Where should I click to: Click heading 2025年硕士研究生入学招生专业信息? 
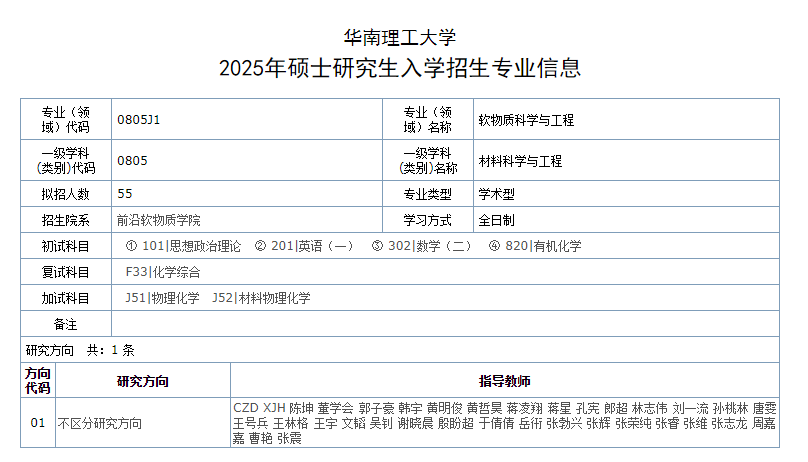pyautogui.click(x=400, y=68)
